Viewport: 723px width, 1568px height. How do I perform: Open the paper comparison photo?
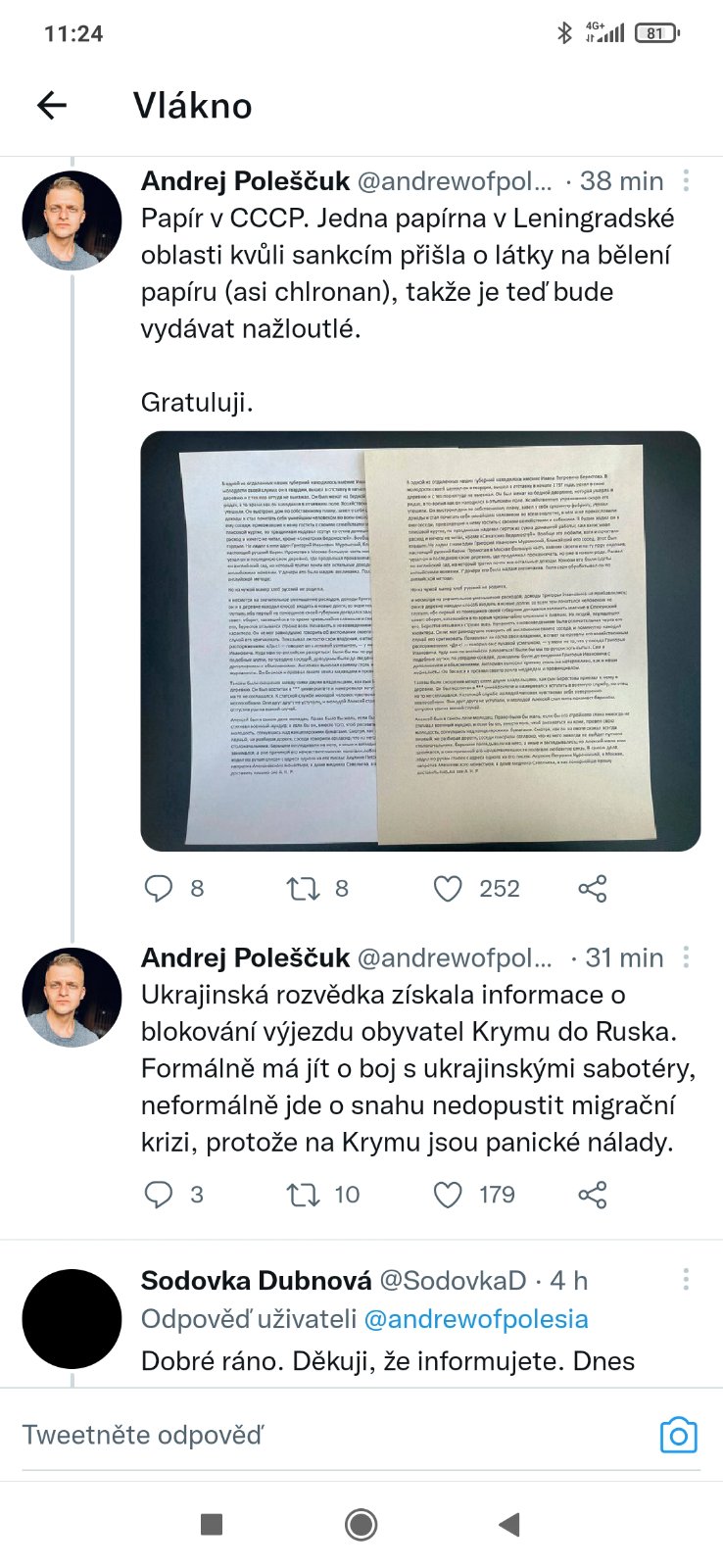coord(420,641)
